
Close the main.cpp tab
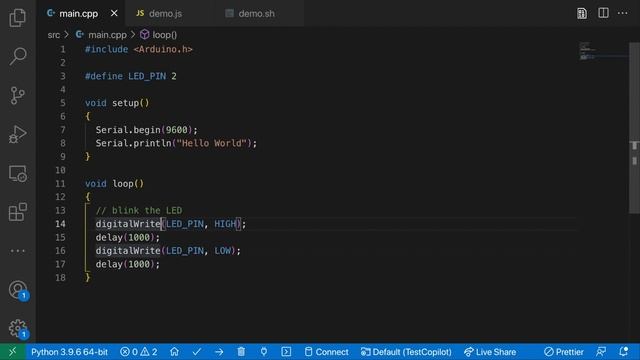pos(114,13)
